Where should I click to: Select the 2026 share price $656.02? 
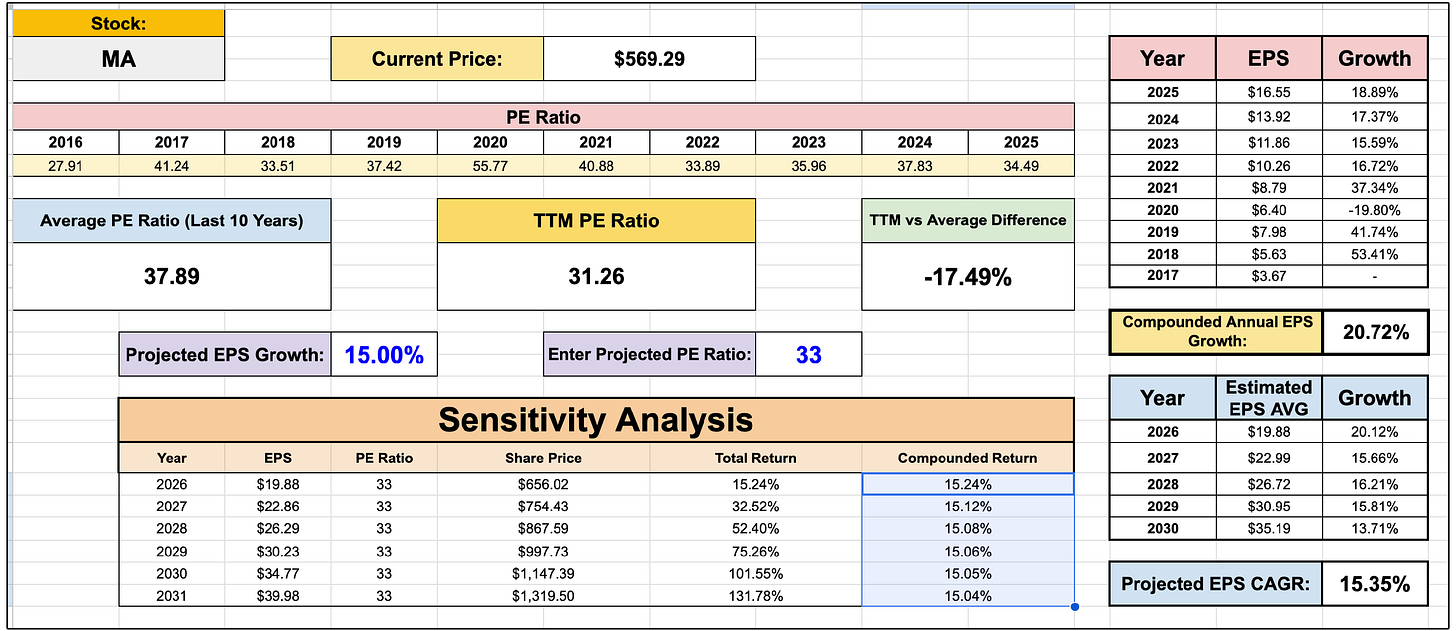click(x=543, y=484)
